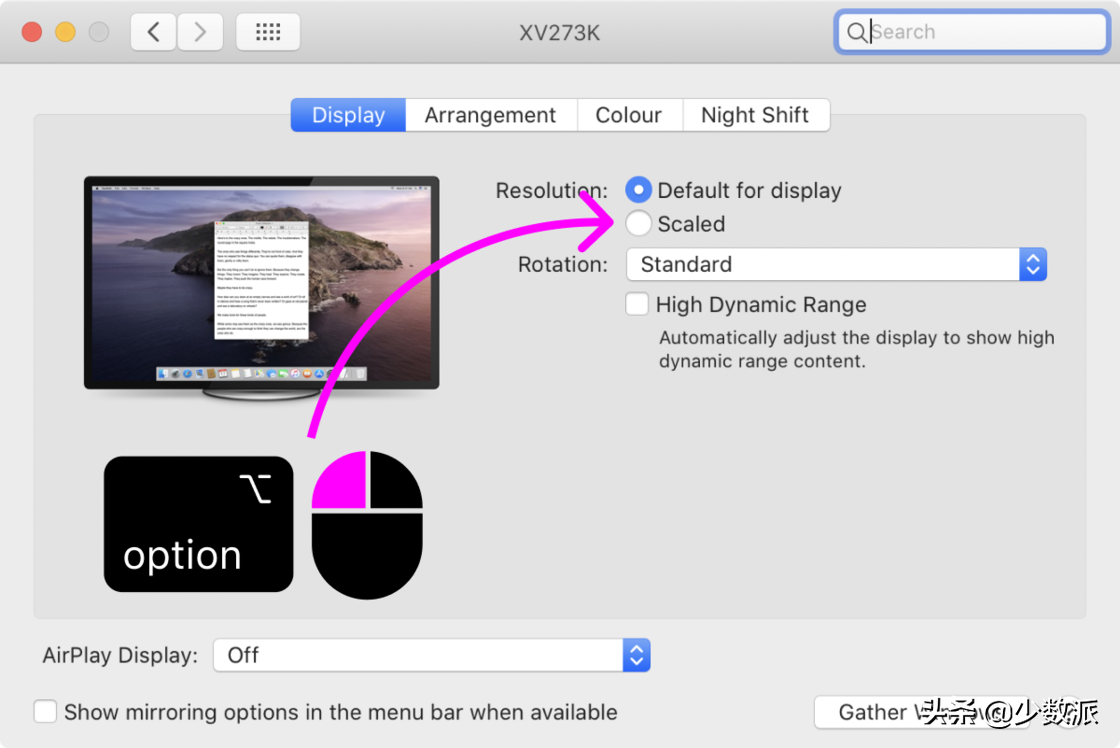The height and width of the screenshot is (748, 1120).
Task: Go forward with the right chevron button
Action: coord(200,32)
